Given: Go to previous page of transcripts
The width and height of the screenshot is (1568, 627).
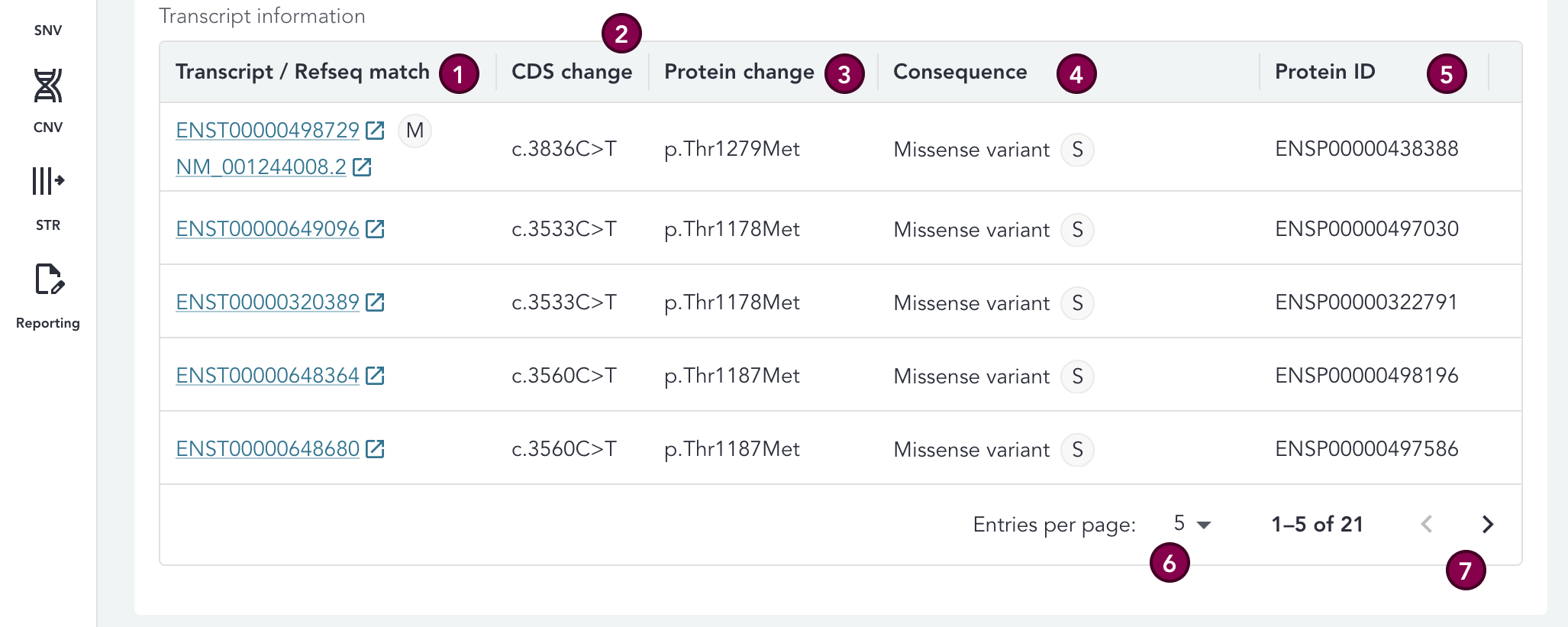Looking at the screenshot, I should coord(1426,524).
